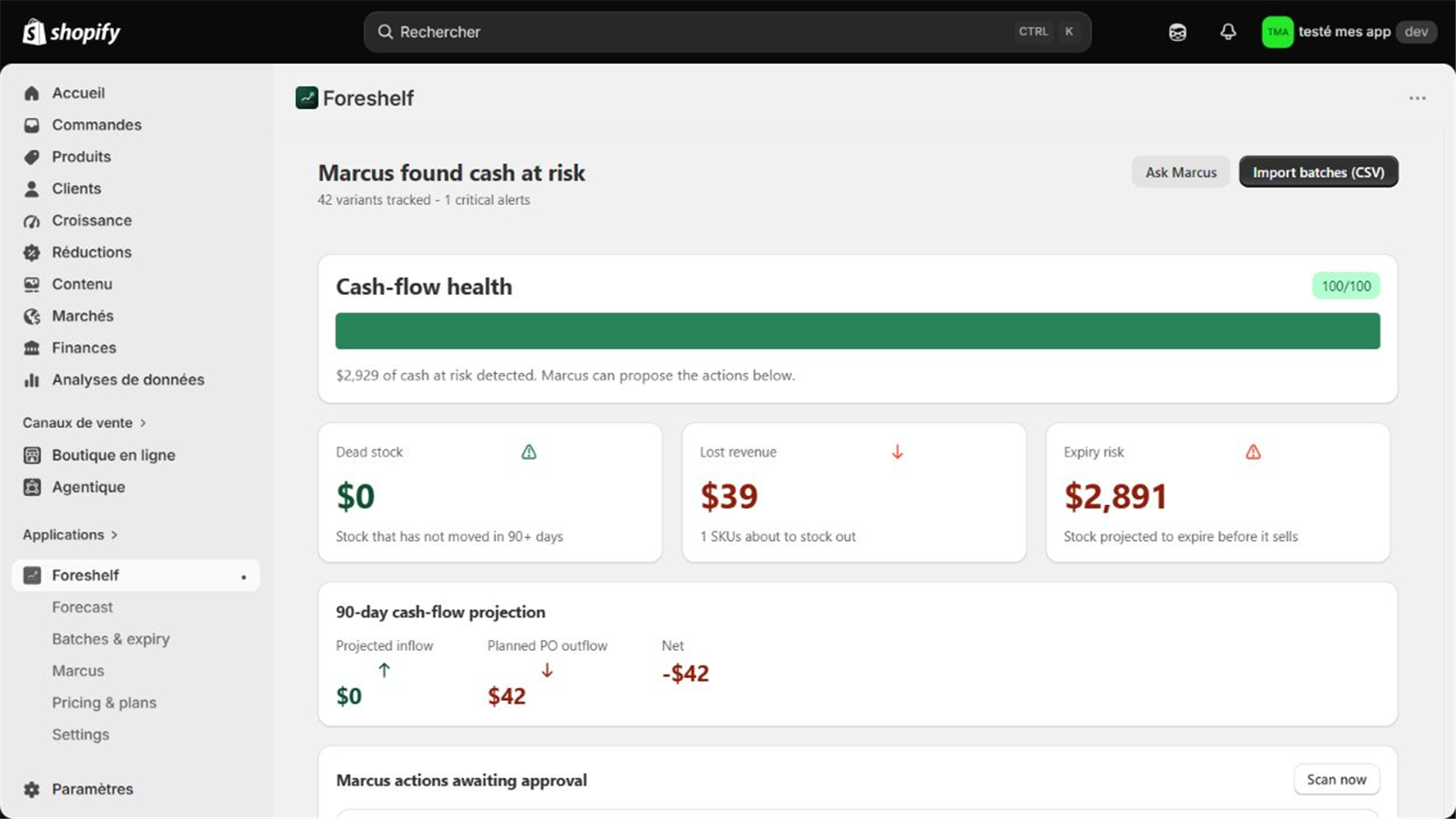Click "42 variants tracked - 1 critical alerts"
The width and height of the screenshot is (1456, 819).
click(x=424, y=199)
